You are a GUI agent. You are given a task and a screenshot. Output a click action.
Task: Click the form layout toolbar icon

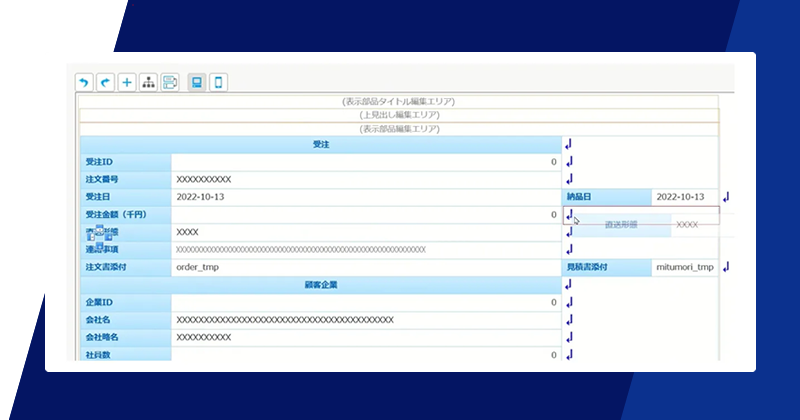[170, 82]
